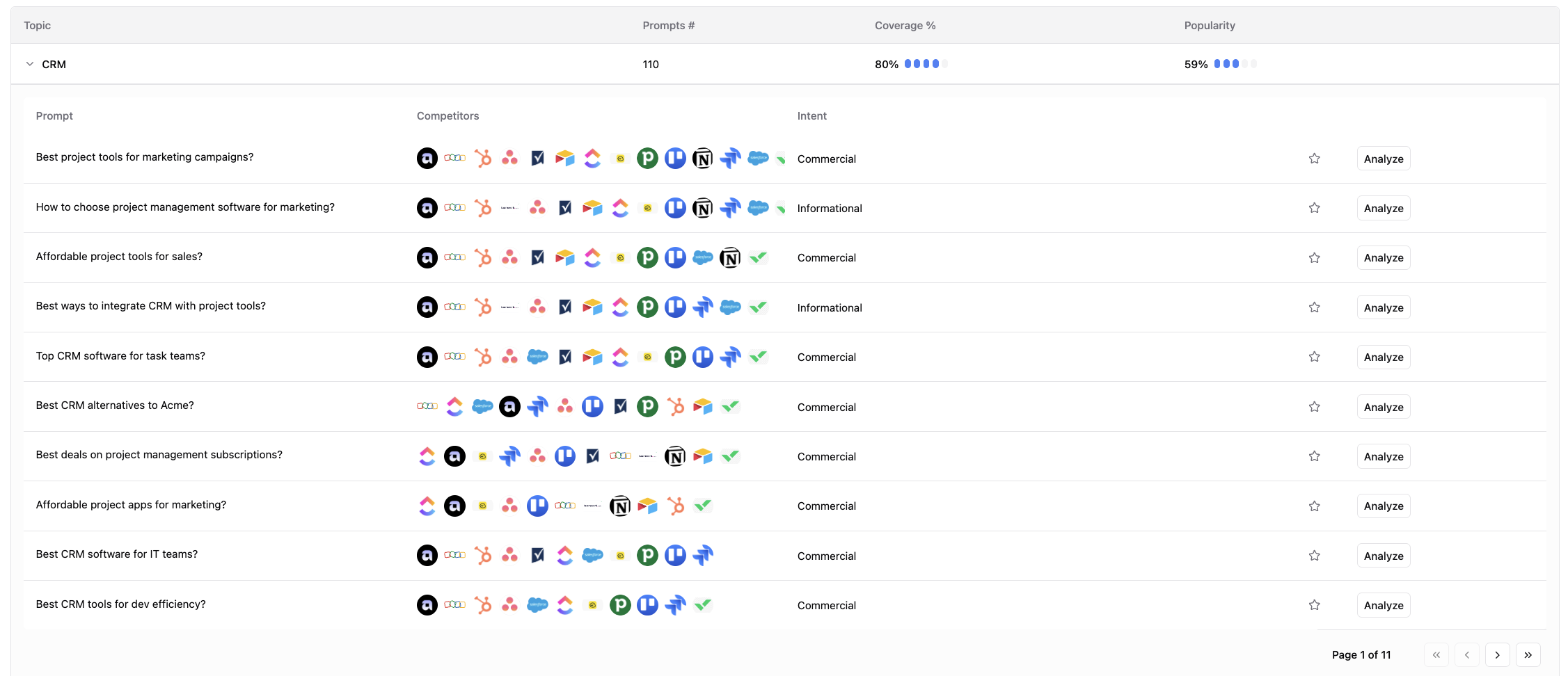
Task: Click Asana icon in Affordable project apps for marketing row
Action: [x=509, y=506]
